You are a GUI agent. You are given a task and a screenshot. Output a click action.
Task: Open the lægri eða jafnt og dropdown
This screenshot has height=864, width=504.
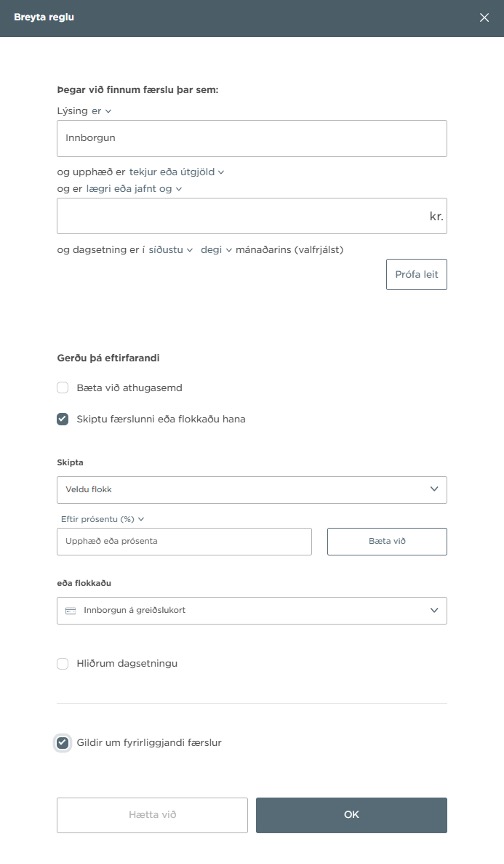[134, 189]
